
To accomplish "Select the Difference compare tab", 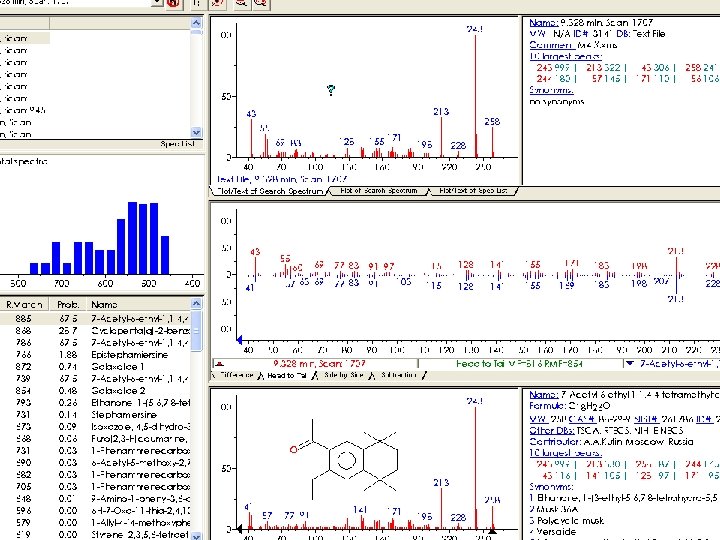I will 236,375.
